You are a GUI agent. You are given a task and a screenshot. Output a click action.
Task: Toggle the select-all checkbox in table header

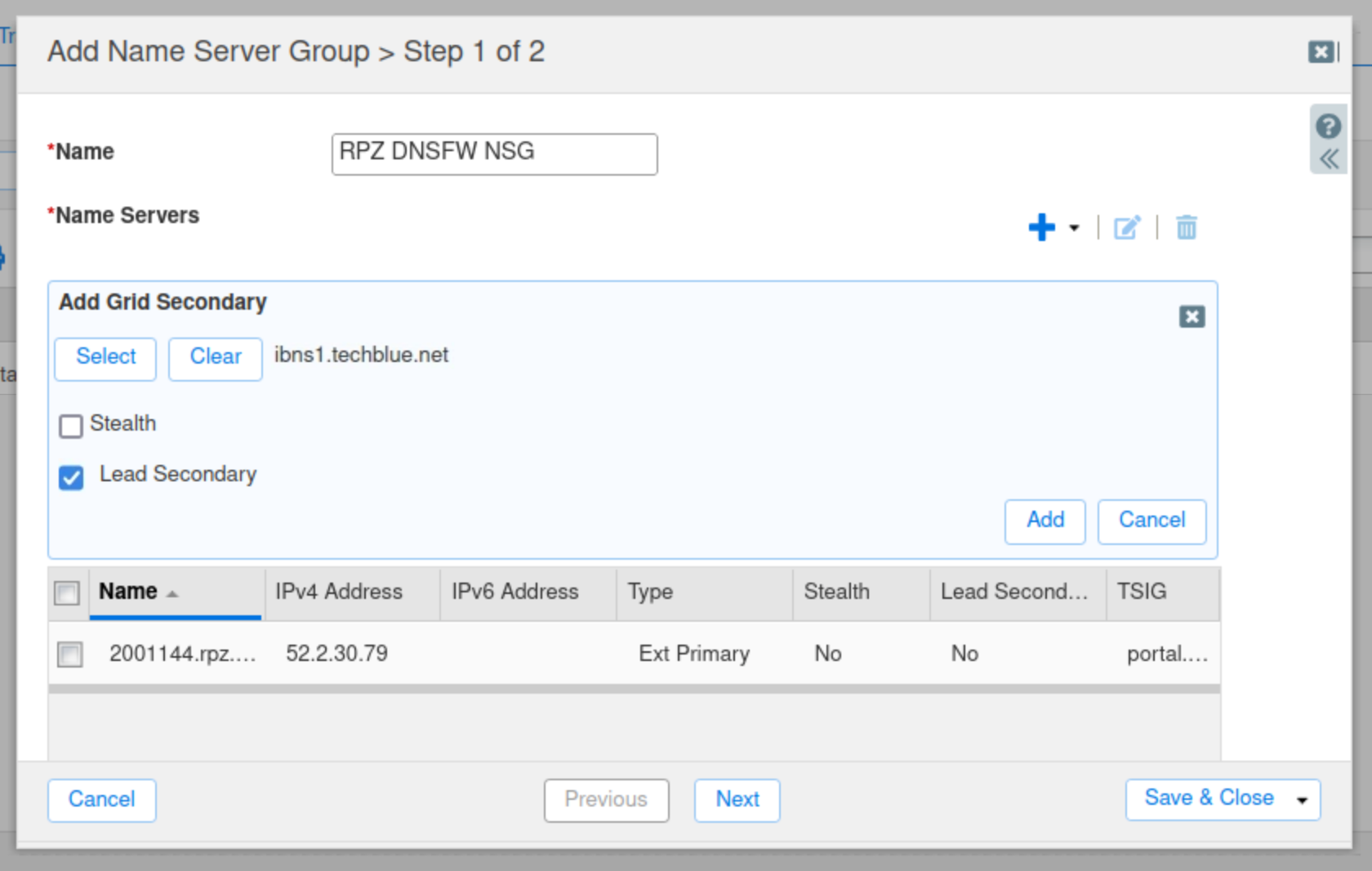[67, 592]
